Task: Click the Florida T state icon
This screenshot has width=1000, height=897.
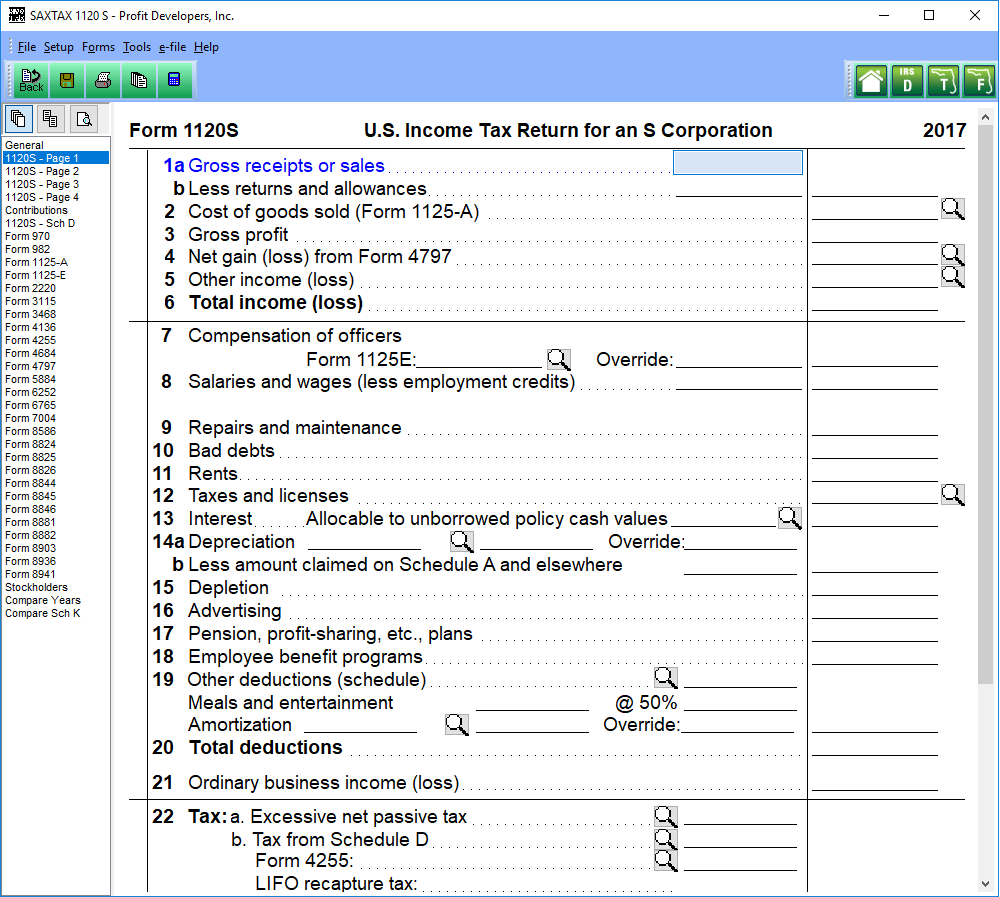Action: [943, 81]
